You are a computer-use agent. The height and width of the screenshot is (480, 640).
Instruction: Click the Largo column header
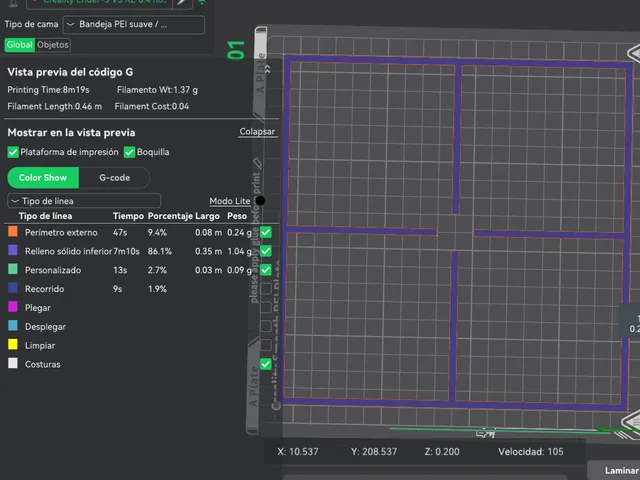point(207,216)
